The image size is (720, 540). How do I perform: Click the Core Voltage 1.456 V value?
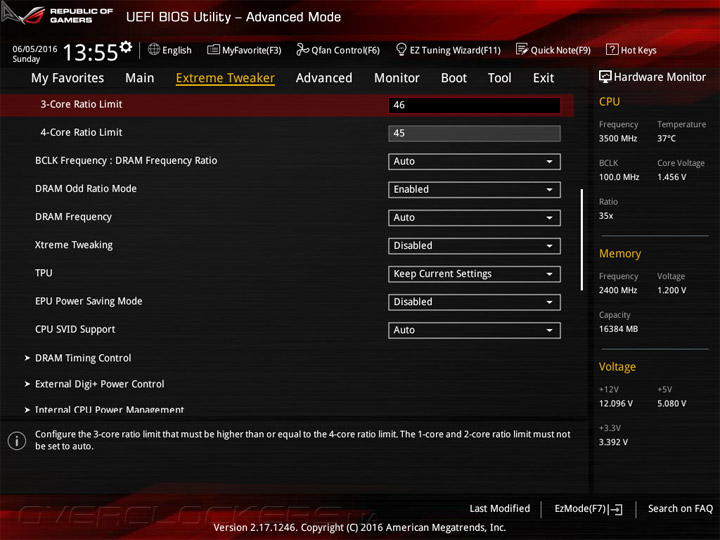672,177
